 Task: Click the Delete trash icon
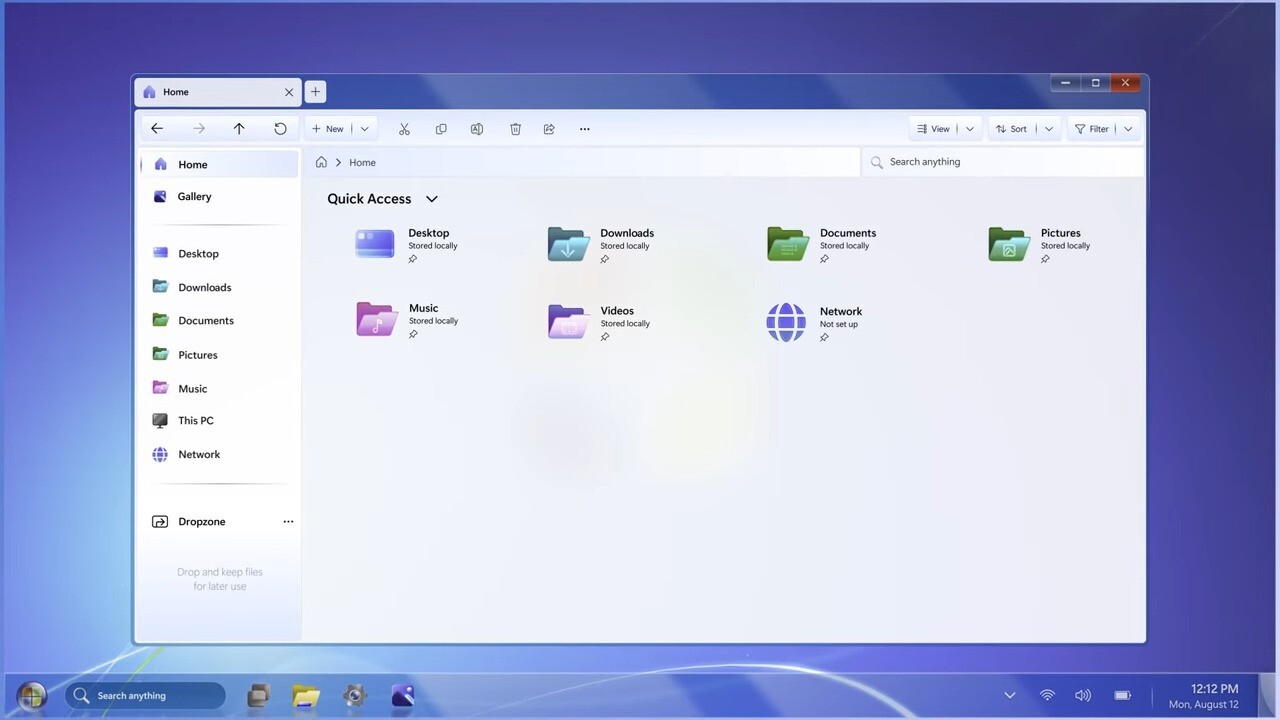tap(515, 129)
